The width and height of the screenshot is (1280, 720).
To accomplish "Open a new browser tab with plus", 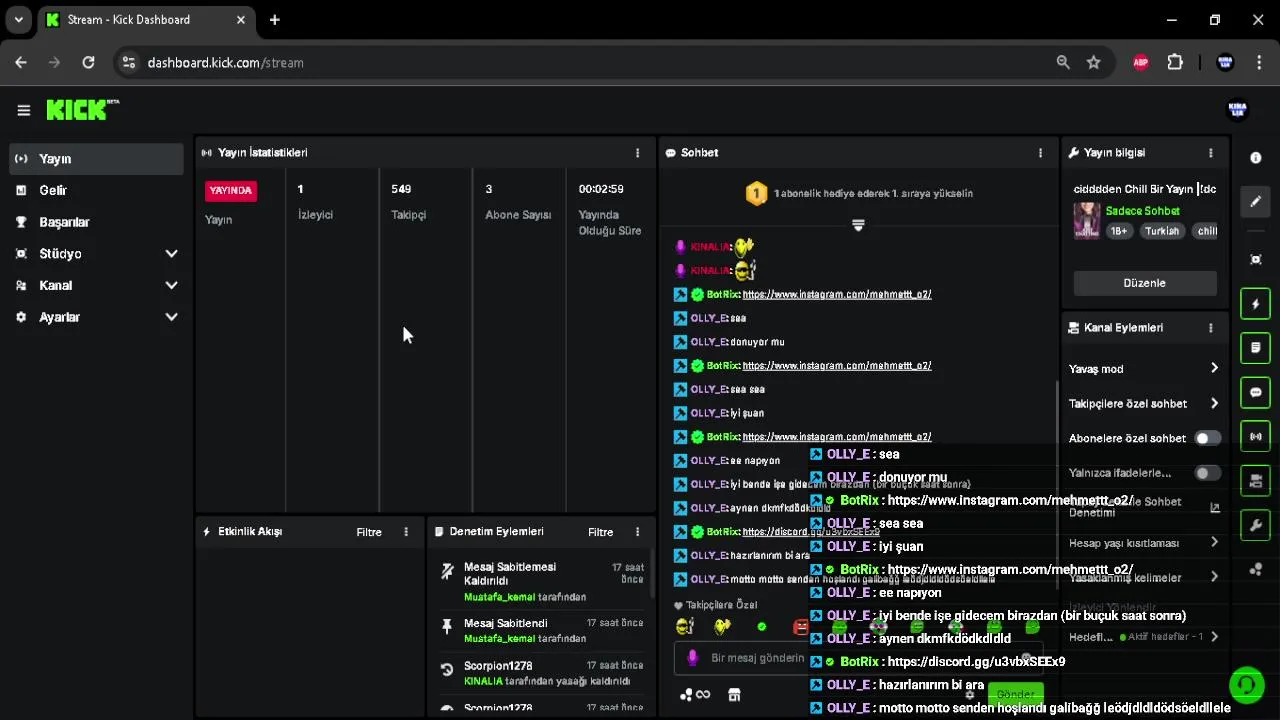I will tap(274, 19).
